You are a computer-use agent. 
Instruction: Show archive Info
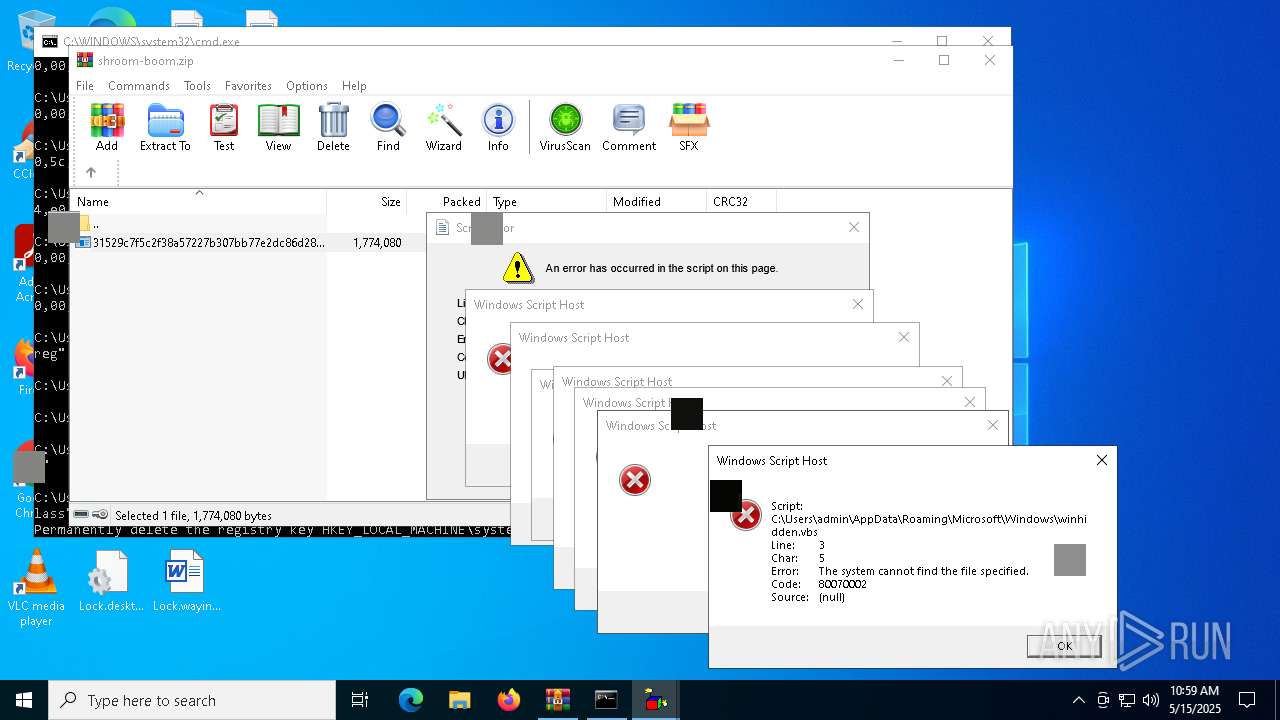coord(498,128)
